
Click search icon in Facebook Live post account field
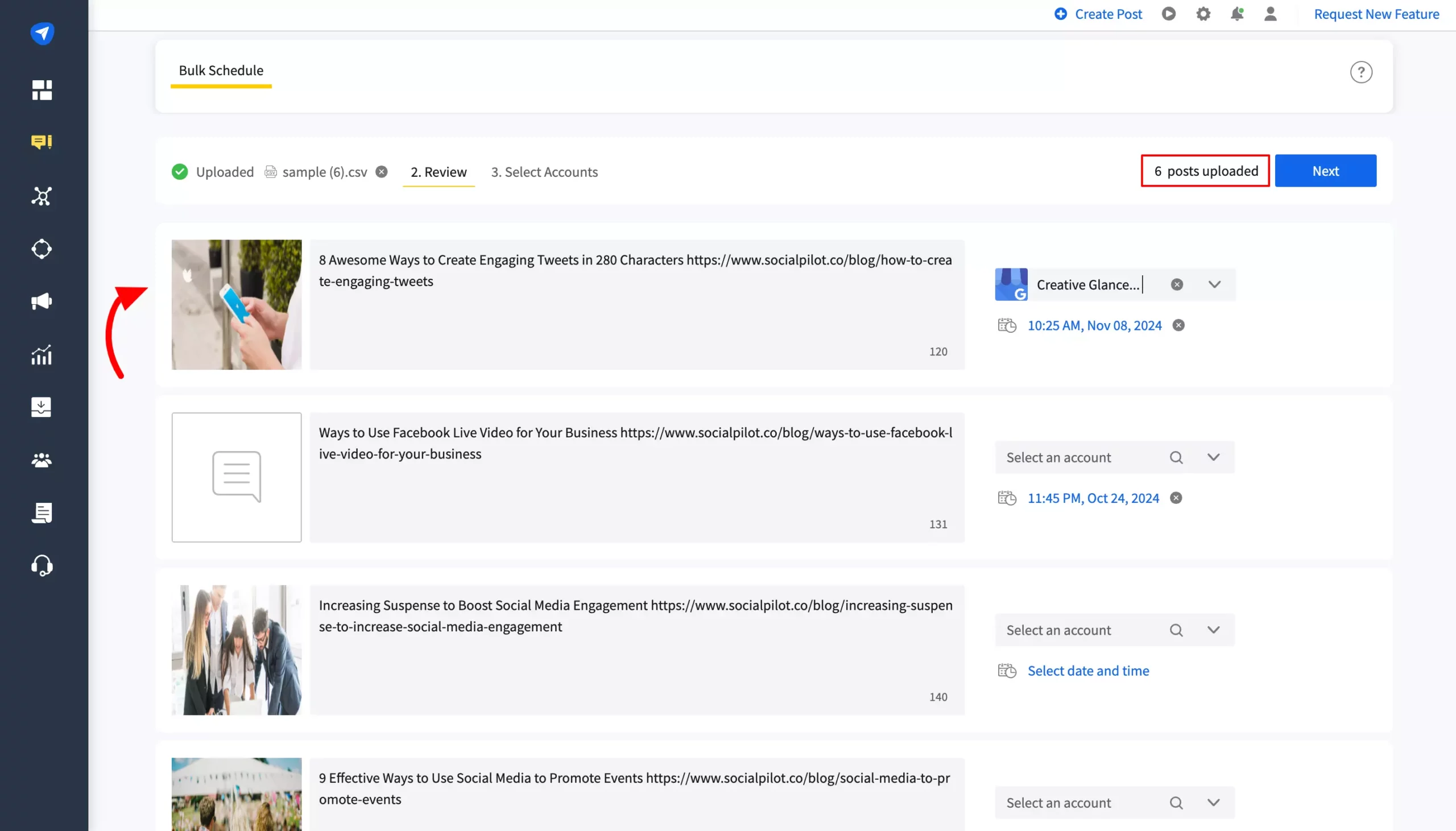click(x=1176, y=457)
